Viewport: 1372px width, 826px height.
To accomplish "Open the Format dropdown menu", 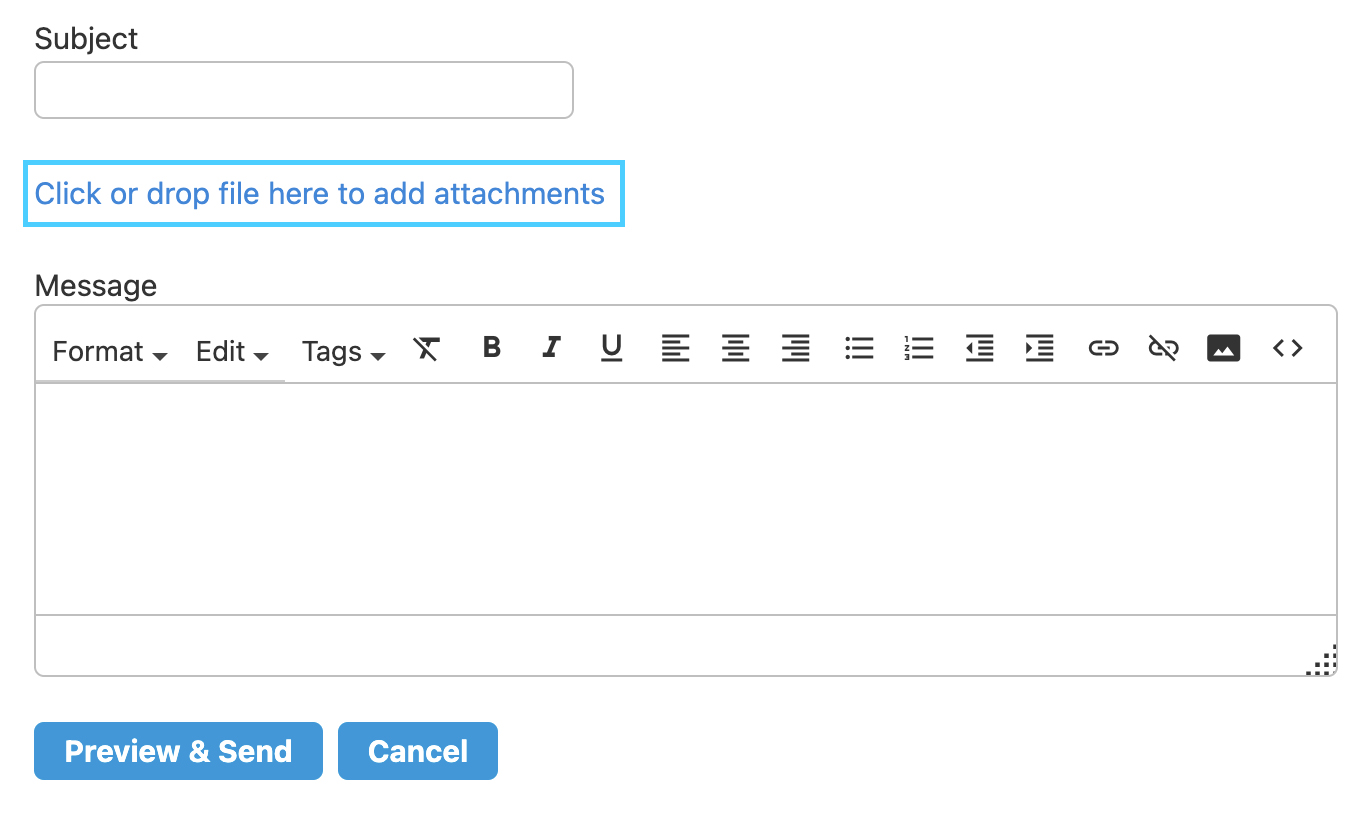I will coord(109,352).
